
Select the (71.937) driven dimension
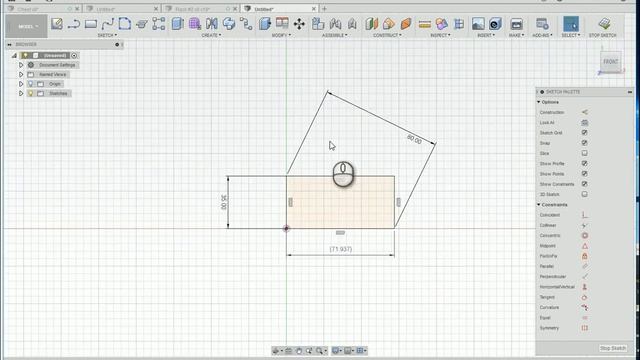(340, 249)
